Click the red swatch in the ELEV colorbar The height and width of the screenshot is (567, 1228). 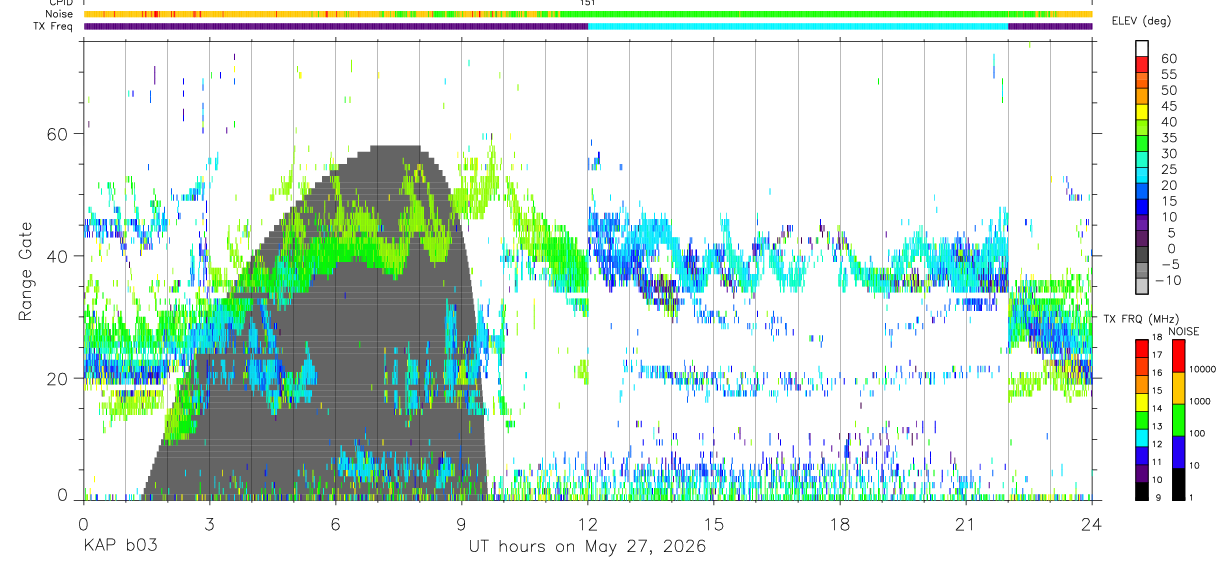[1142, 65]
